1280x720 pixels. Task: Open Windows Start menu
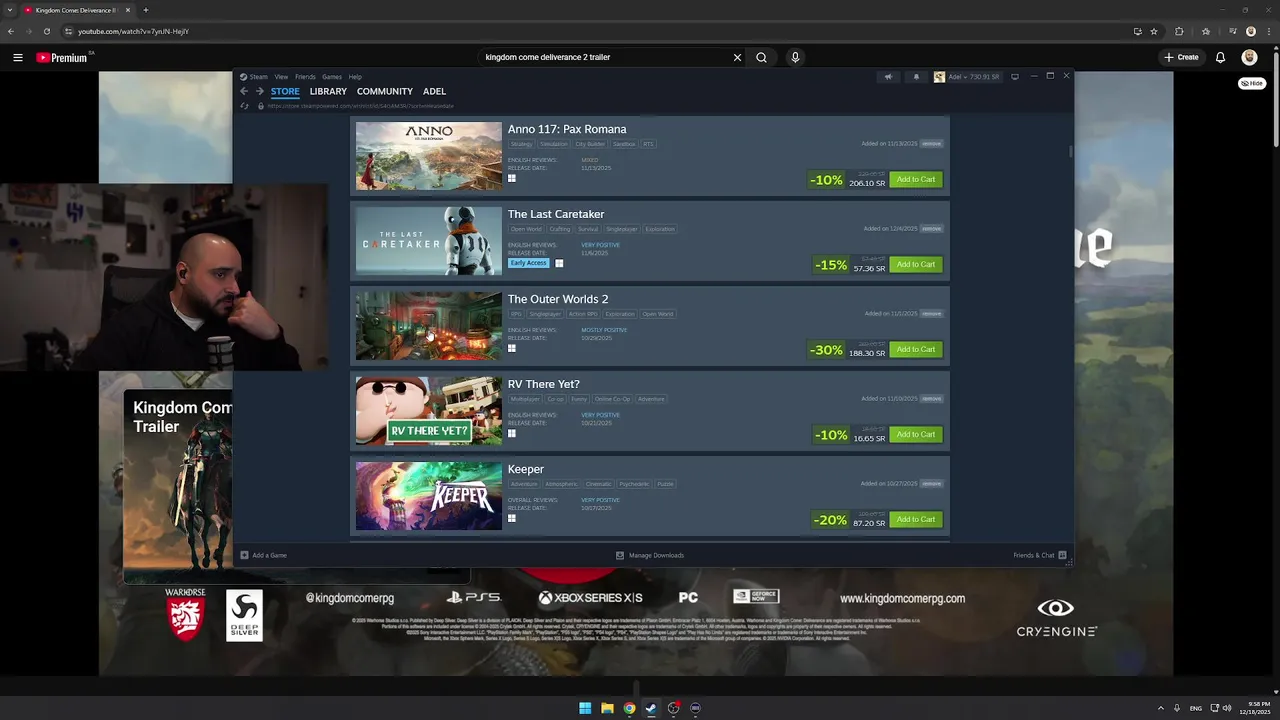tap(585, 708)
